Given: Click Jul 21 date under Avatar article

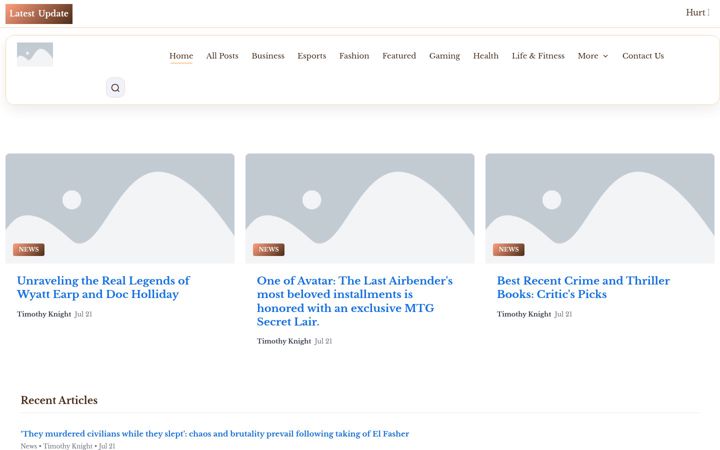Looking at the screenshot, I should tap(323, 341).
